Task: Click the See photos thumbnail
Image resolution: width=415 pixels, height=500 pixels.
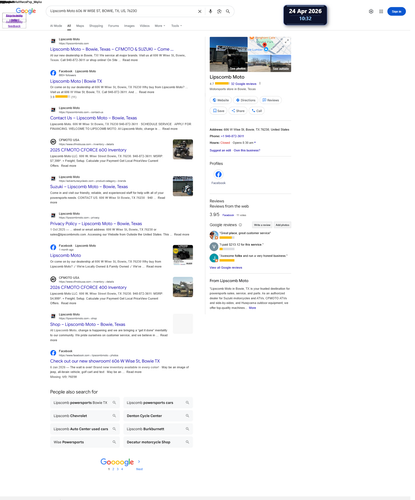Action: coord(229,54)
